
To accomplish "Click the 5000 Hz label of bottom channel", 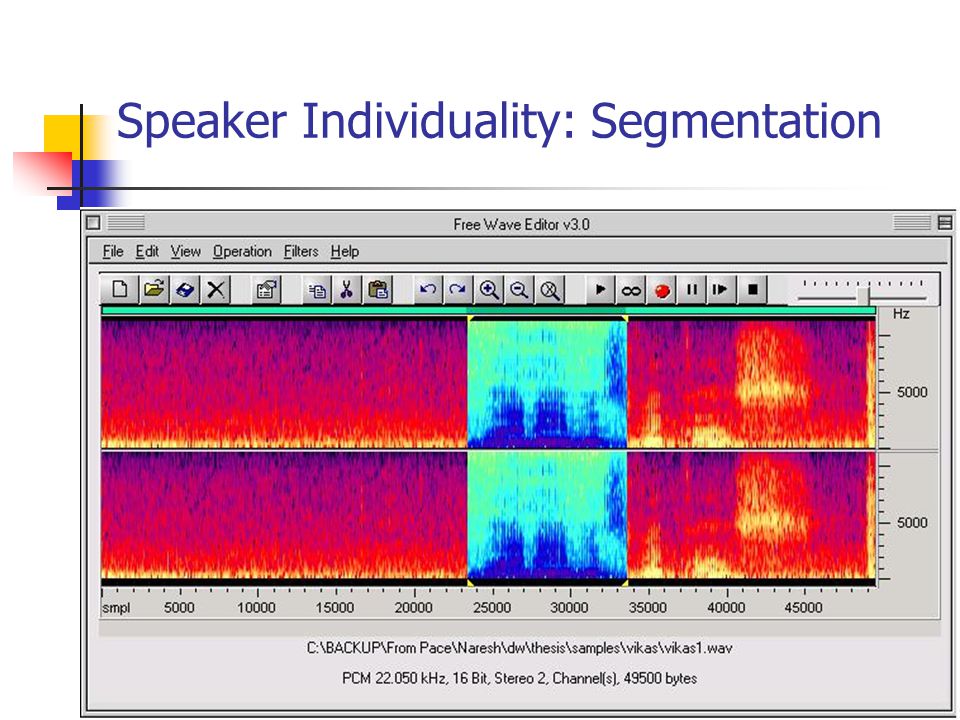I will pyautogui.click(x=912, y=523).
